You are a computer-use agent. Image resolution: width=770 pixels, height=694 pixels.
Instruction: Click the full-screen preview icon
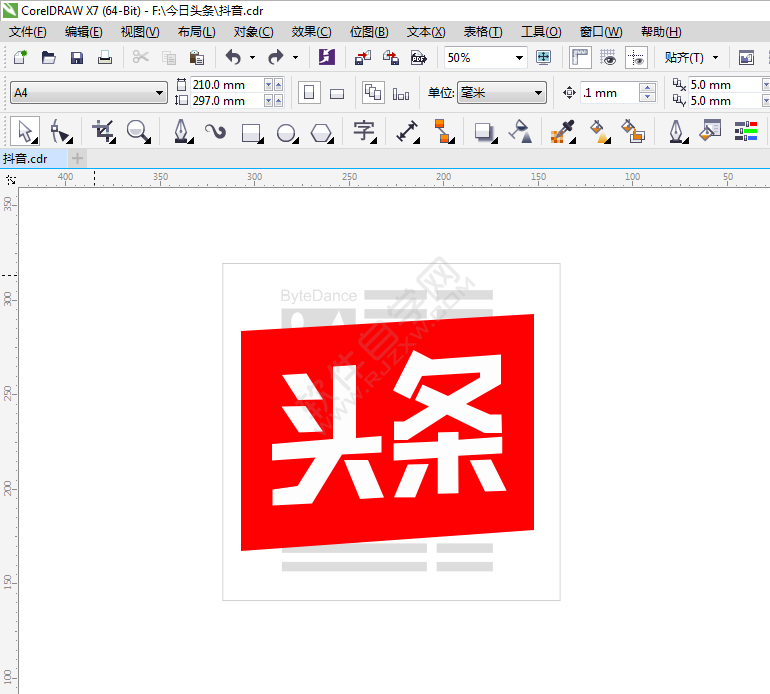pos(544,57)
